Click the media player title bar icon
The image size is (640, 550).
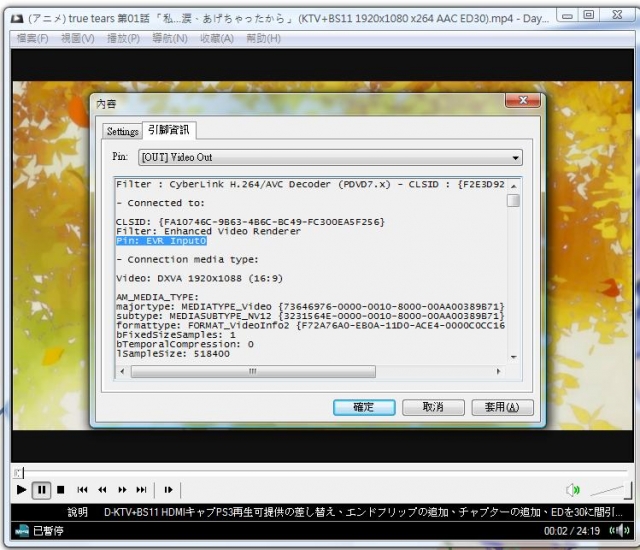17,18
